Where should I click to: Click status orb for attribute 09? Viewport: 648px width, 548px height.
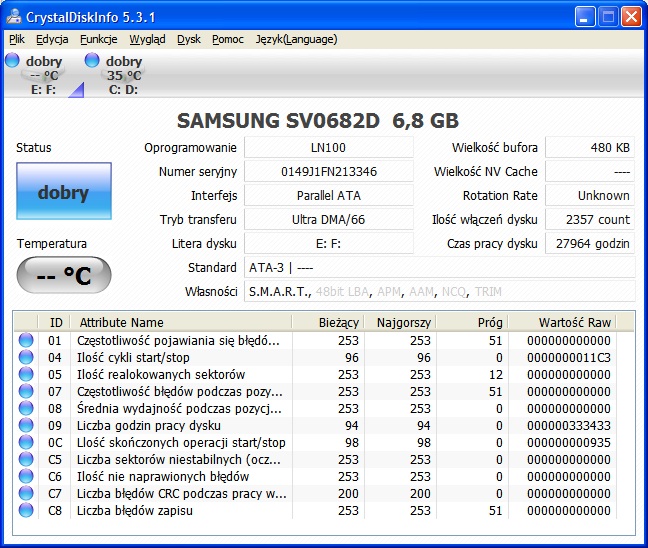pos(26,425)
